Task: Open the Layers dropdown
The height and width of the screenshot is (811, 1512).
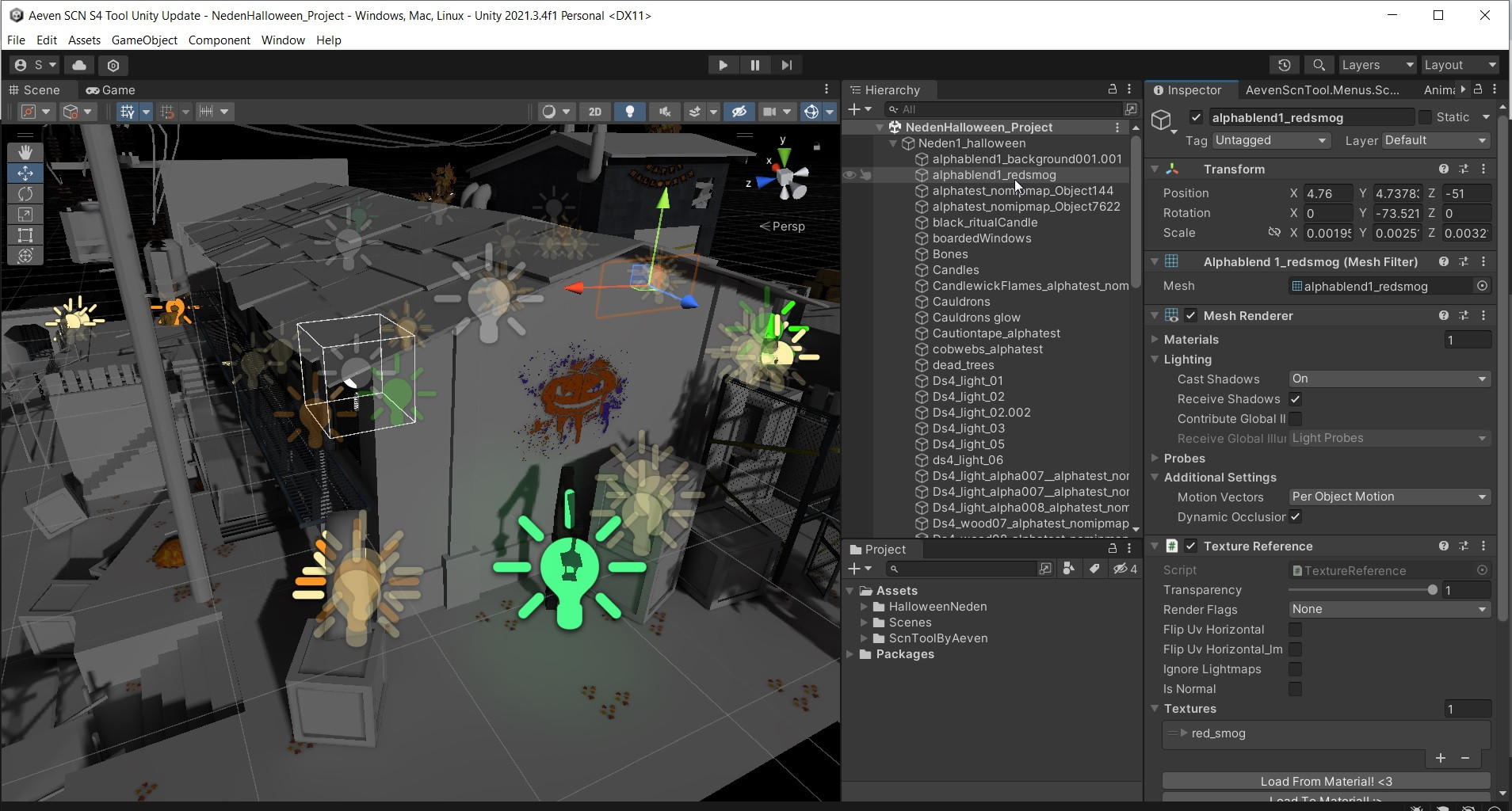Action: [x=1376, y=65]
